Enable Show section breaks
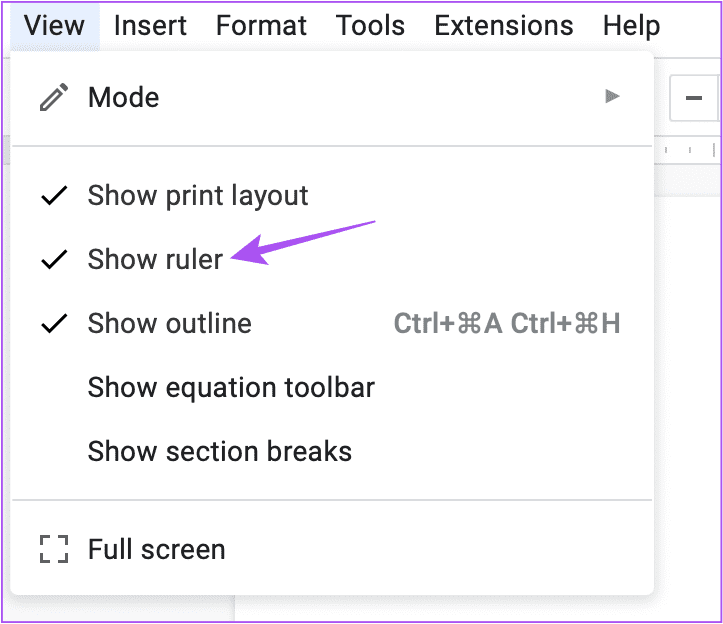 pos(332,451)
